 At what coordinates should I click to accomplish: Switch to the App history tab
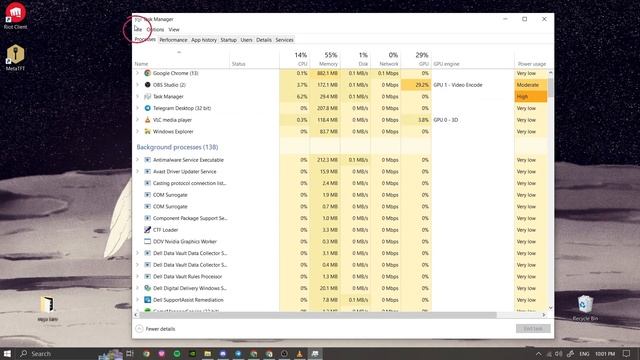204,40
